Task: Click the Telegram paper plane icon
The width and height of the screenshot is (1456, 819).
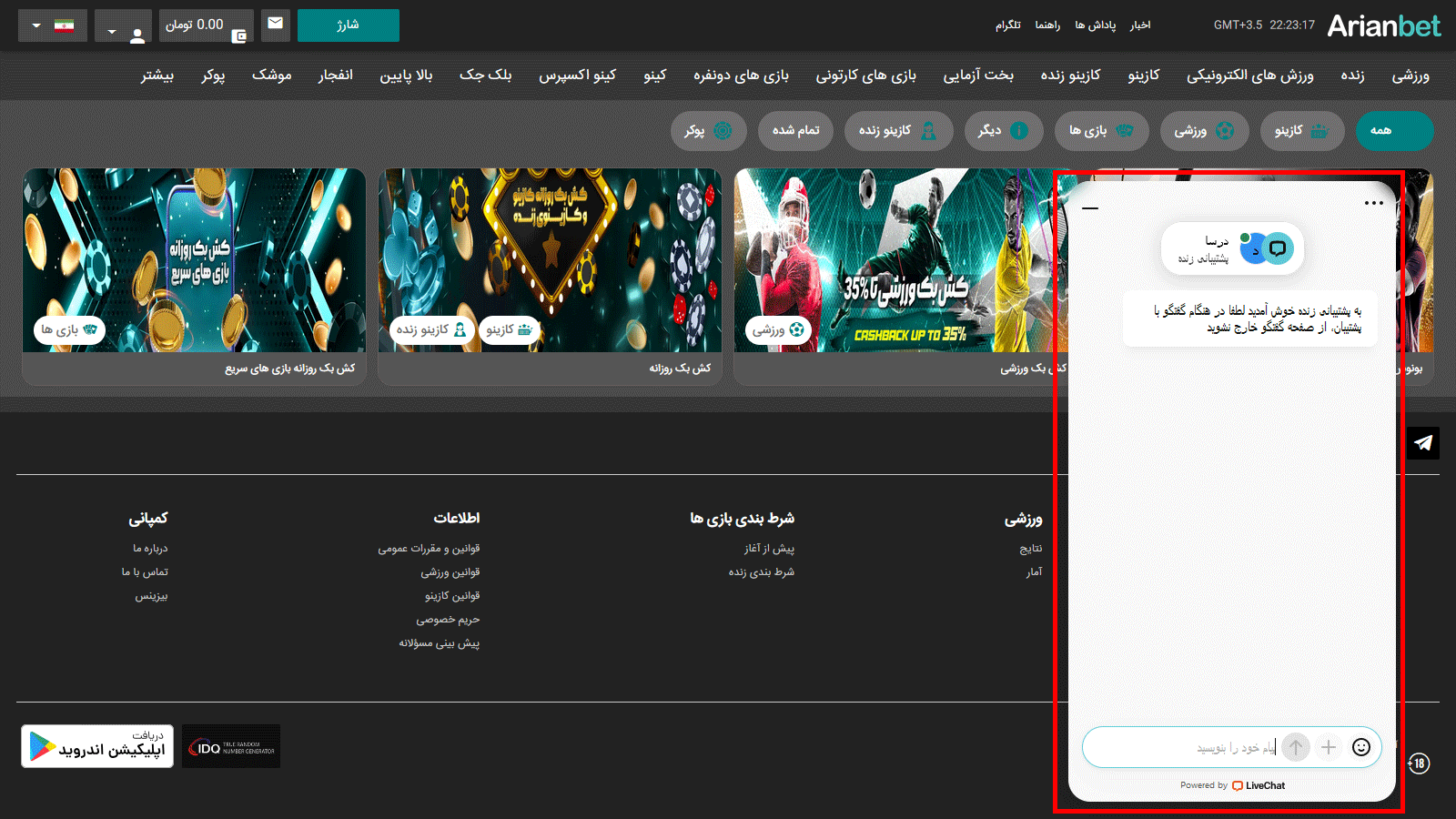Action: pyautogui.click(x=1422, y=443)
